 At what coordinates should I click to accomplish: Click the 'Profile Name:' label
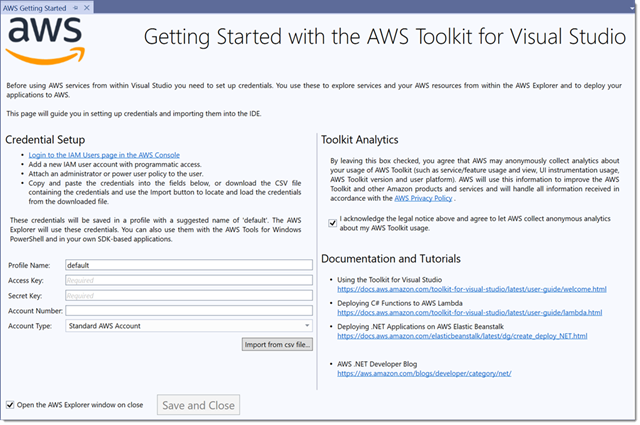click(x=29, y=266)
